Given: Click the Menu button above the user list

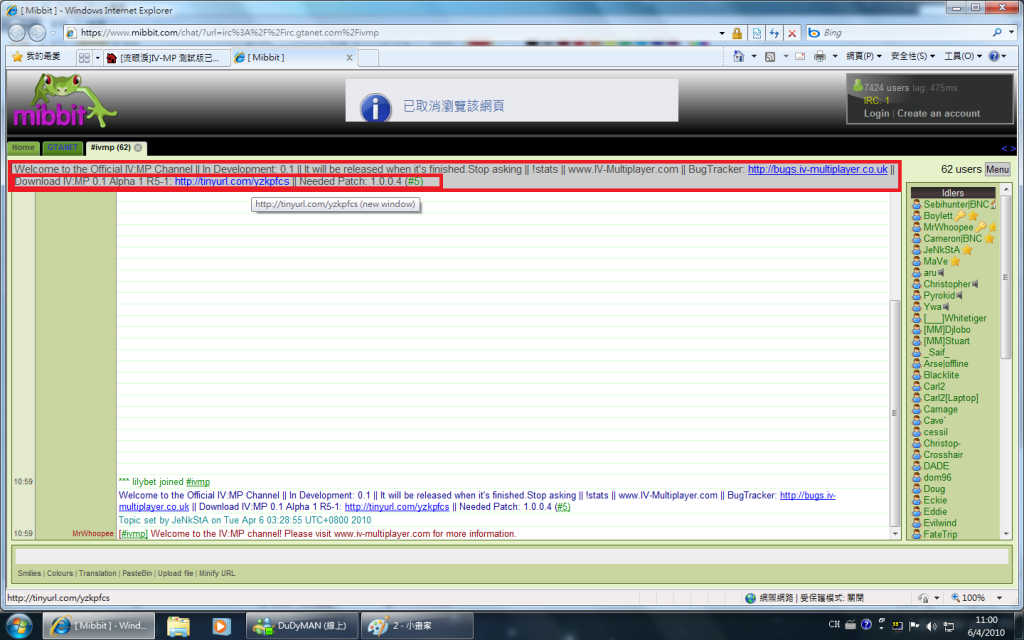Looking at the screenshot, I should [x=997, y=170].
